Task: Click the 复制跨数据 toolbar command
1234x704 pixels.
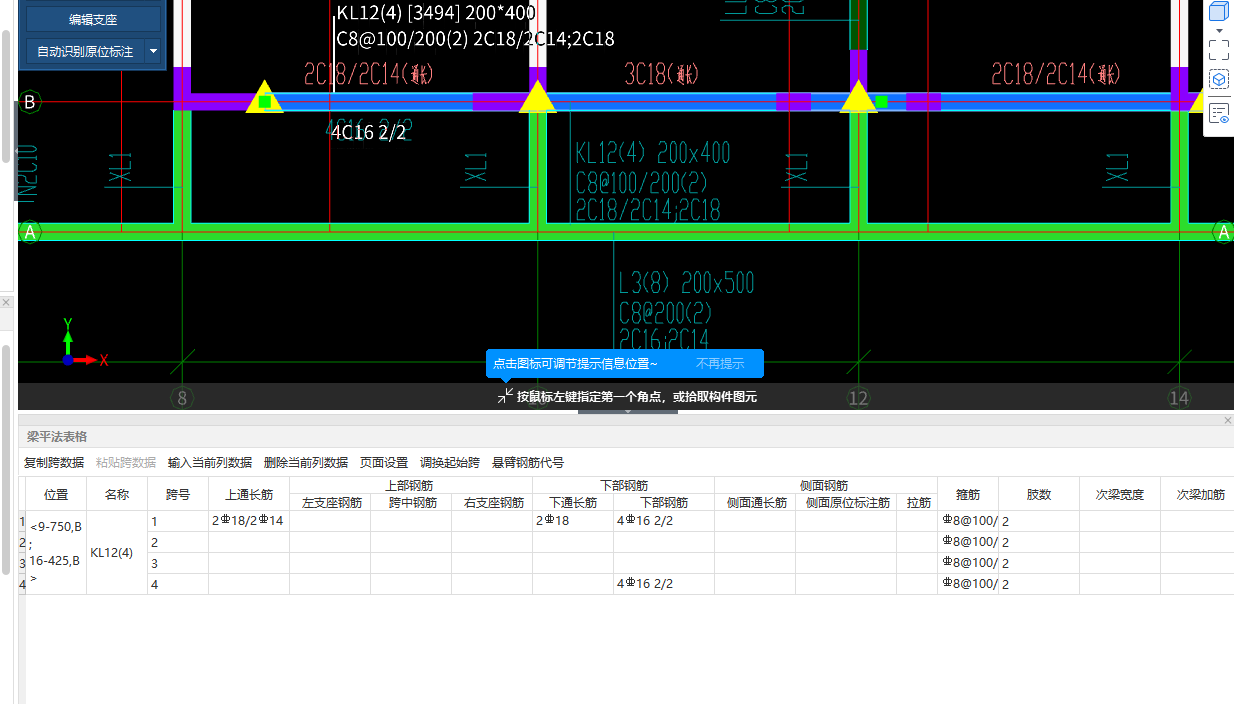Action: coord(54,462)
